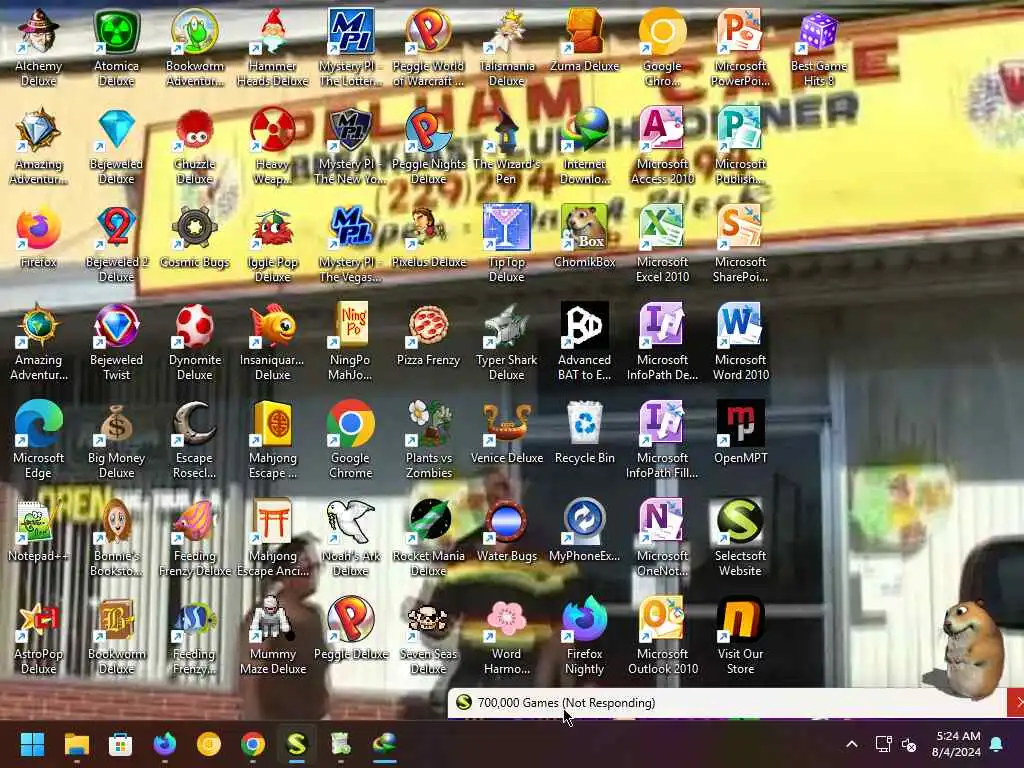Image resolution: width=1024 pixels, height=768 pixels.
Task: Select Mummy Maze Deluxe icon
Action: [x=272, y=636]
